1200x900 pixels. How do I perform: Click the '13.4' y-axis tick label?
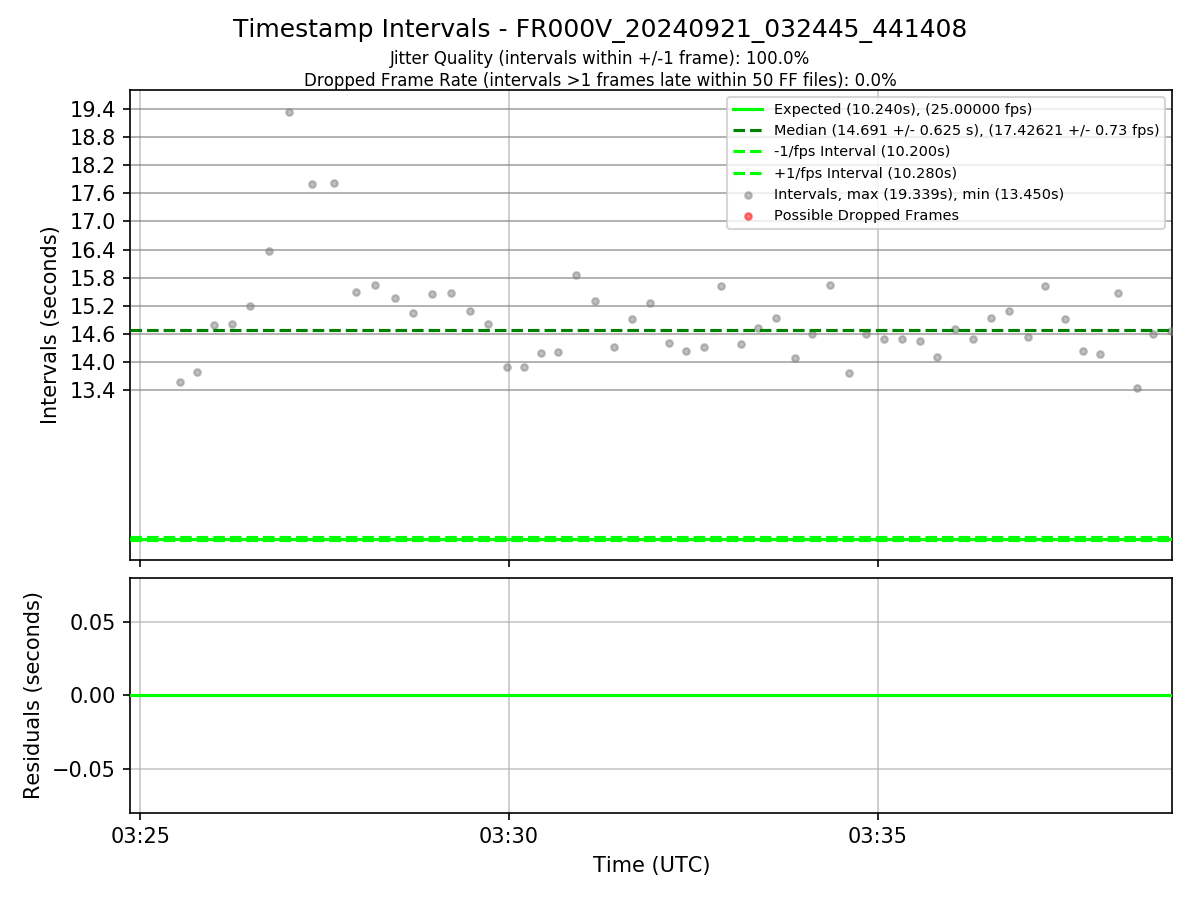coord(92,390)
